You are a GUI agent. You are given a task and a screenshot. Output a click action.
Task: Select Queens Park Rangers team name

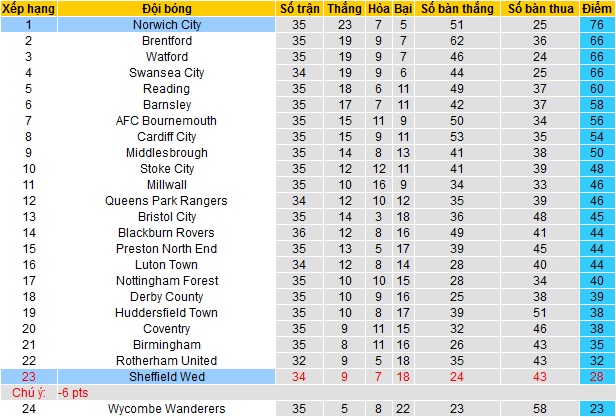click(166, 201)
